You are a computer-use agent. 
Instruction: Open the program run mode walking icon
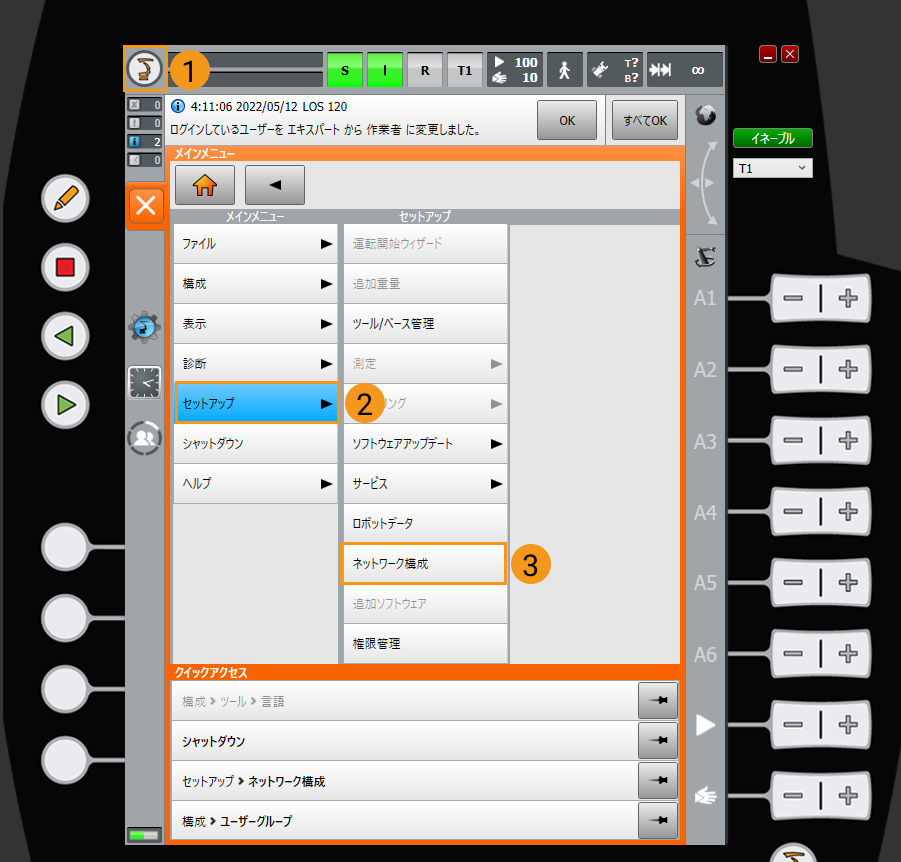pyautogui.click(x=565, y=70)
